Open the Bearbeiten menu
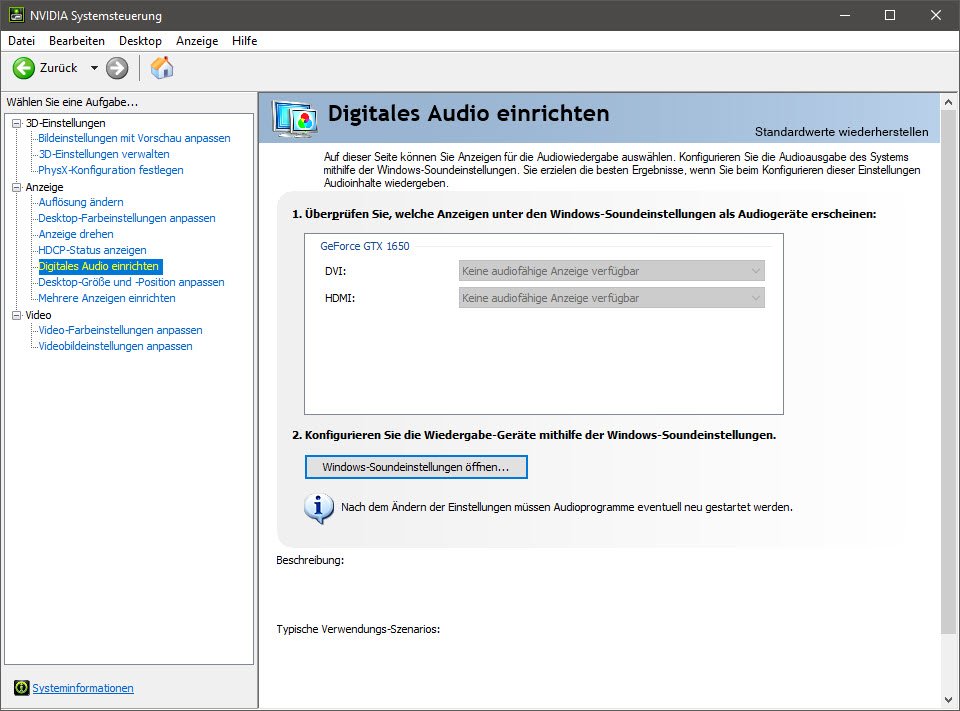Screen dimensions: 960x711 coord(77,41)
